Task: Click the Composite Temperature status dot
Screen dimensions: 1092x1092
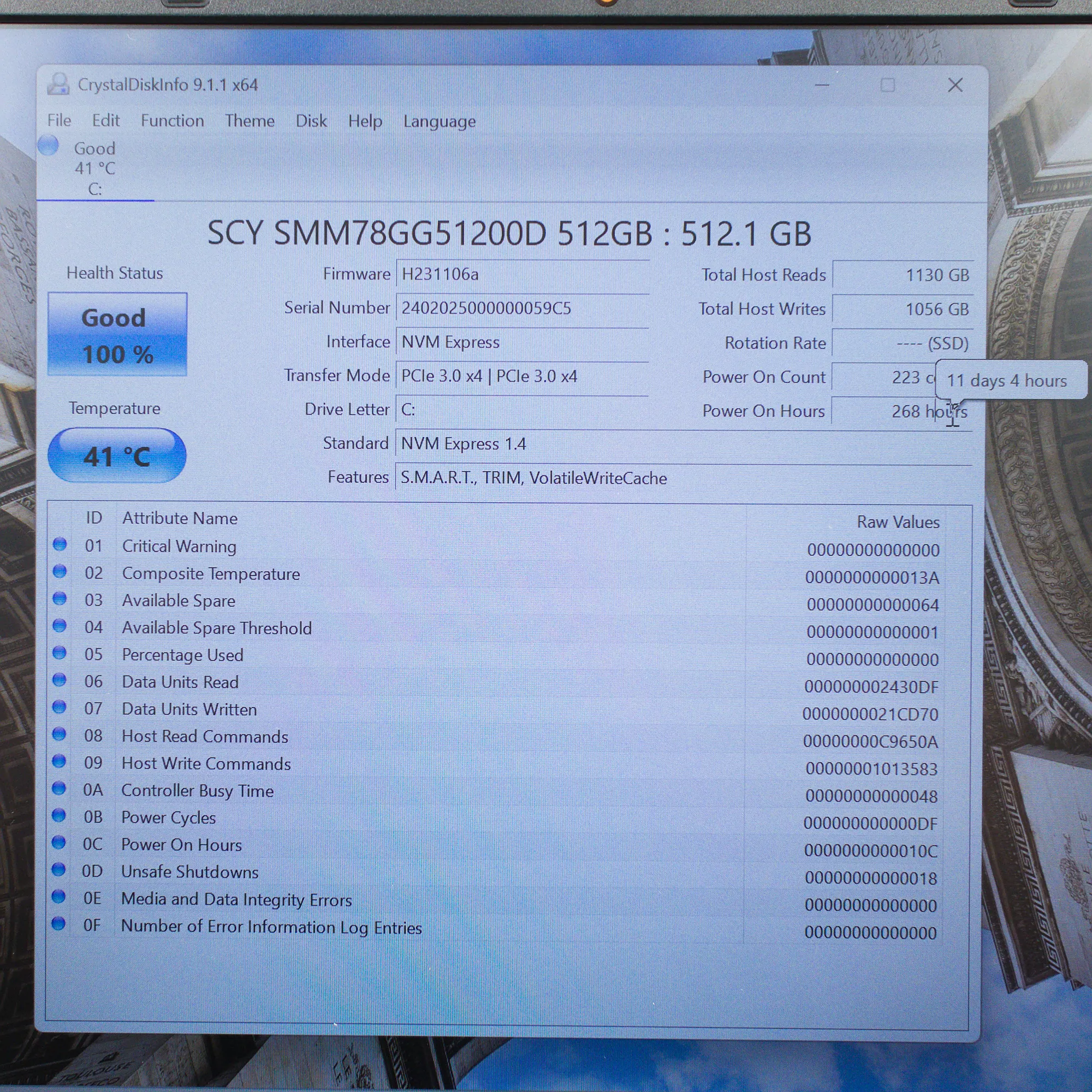Action: coord(60,572)
